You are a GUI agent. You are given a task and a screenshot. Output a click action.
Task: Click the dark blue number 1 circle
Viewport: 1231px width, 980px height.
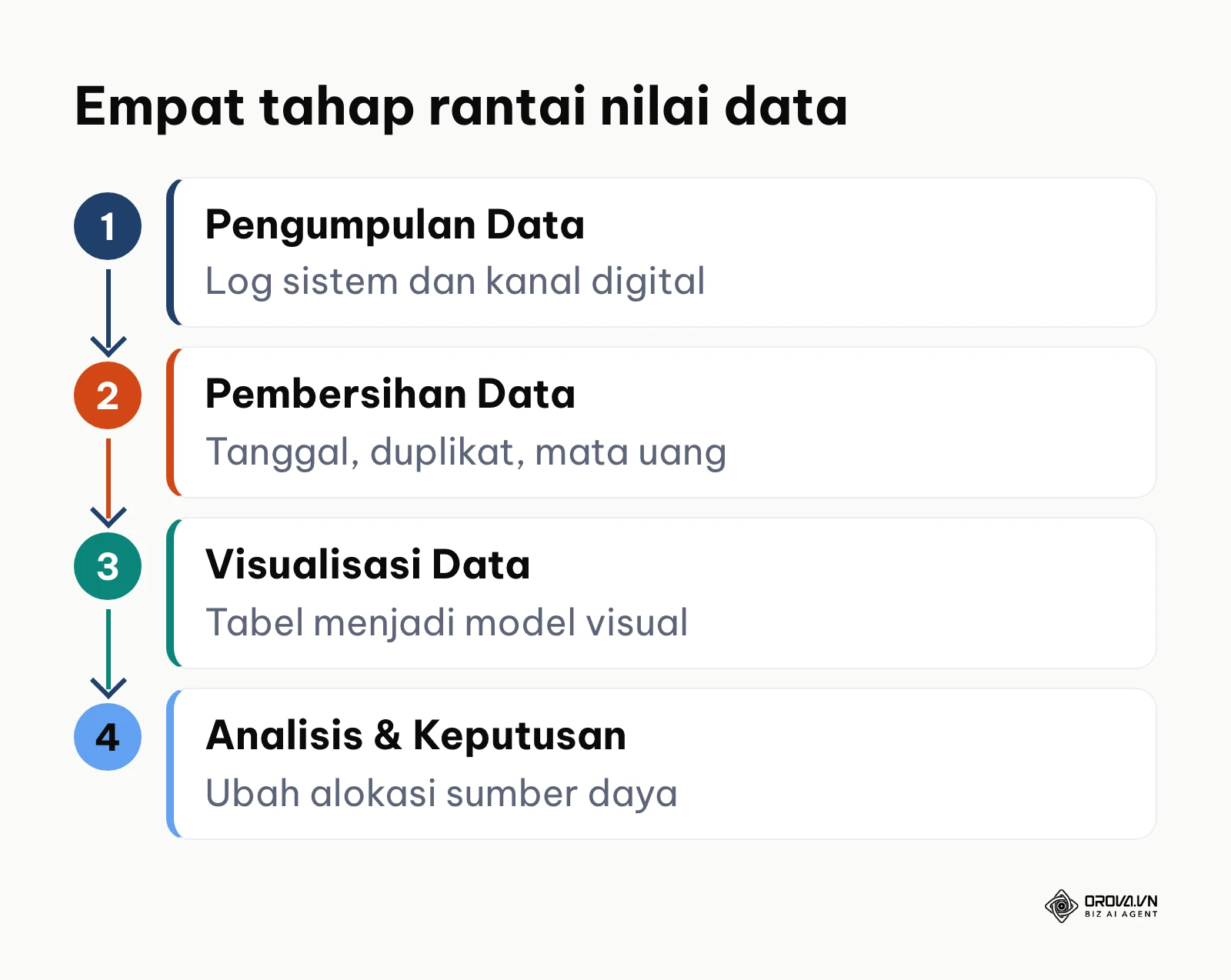108,226
